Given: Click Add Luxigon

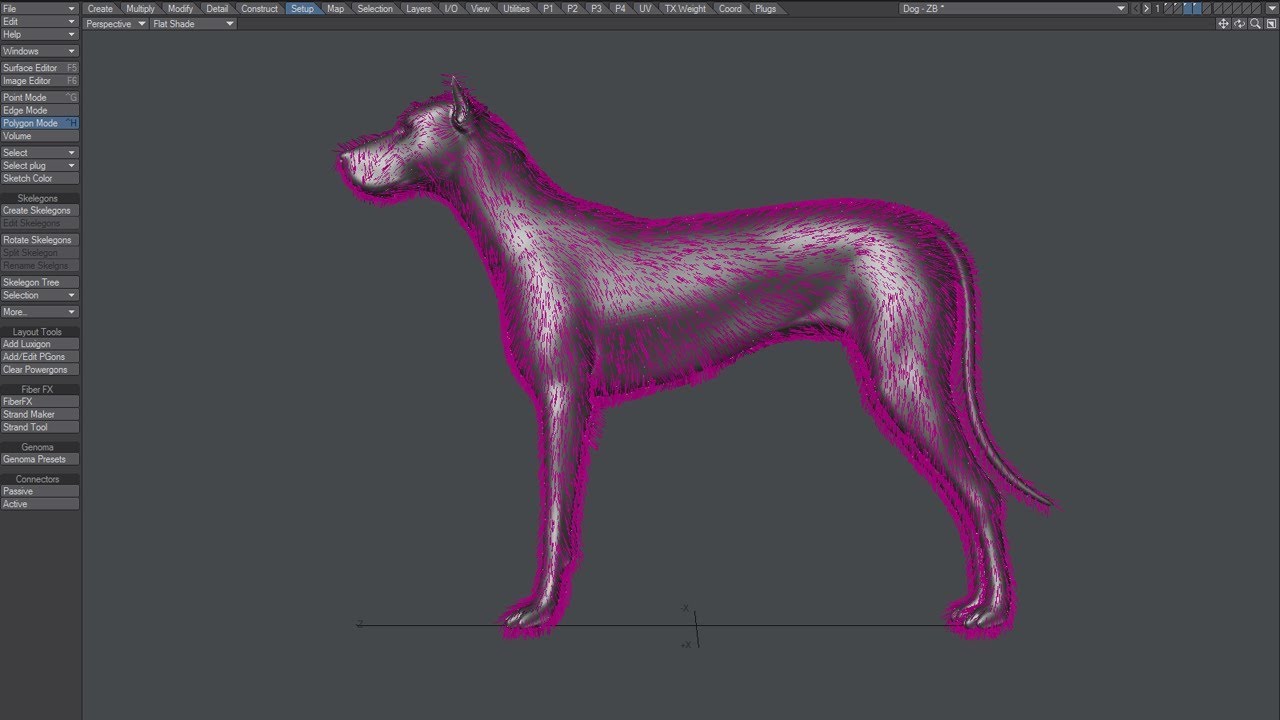Looking at the screenshot, I should coord(40,344).
